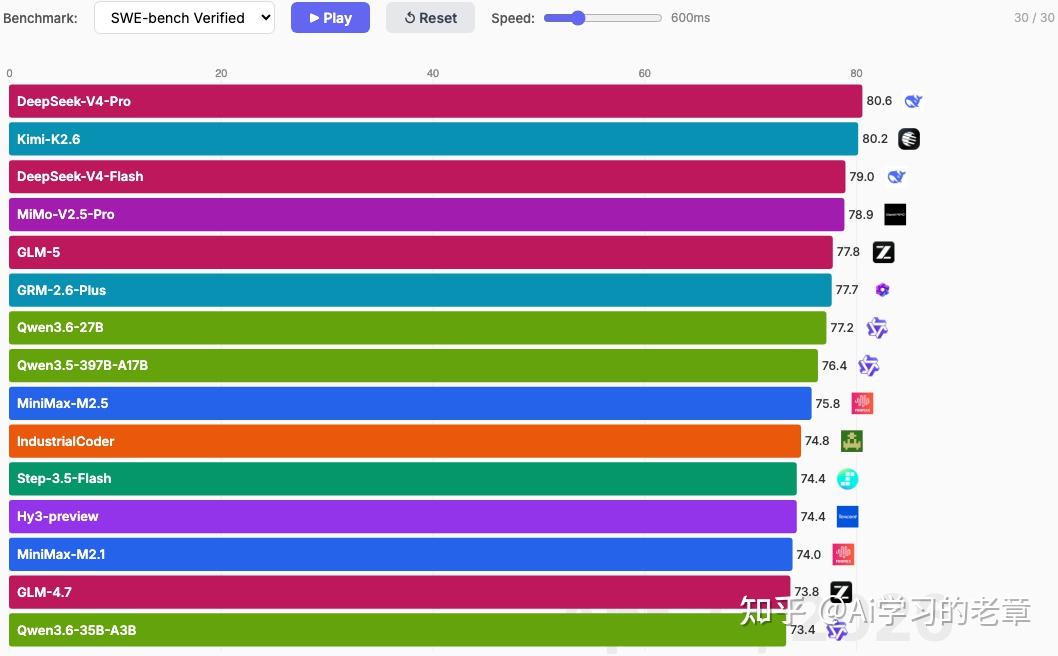Click the 30 / 30 frame counter

[1034, 18]
